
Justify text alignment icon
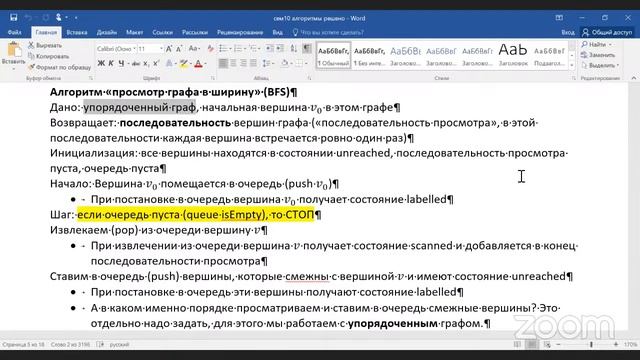click(253, 63)
